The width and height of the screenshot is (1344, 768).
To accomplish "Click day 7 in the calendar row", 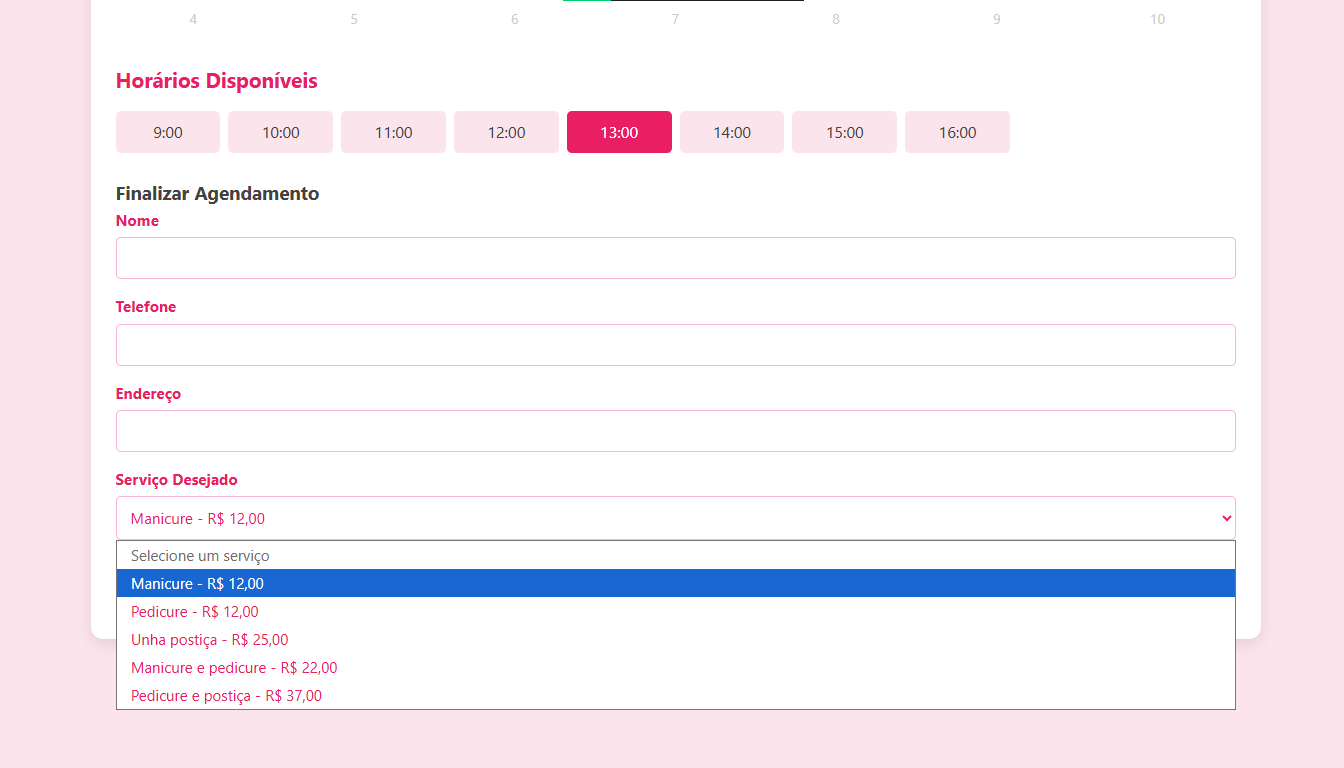I will tap(675, 19).
